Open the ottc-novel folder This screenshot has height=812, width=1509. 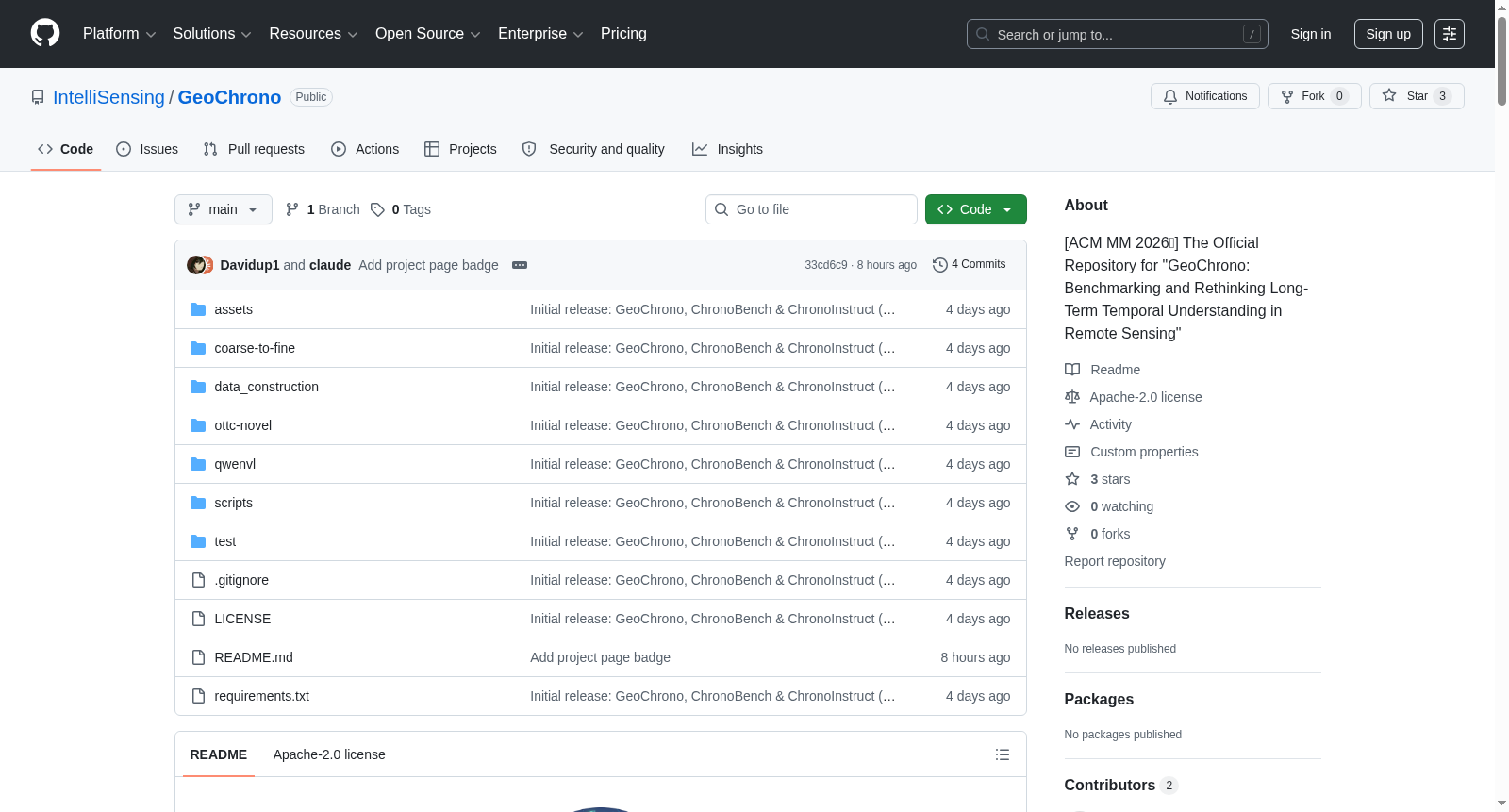(242, 425)
